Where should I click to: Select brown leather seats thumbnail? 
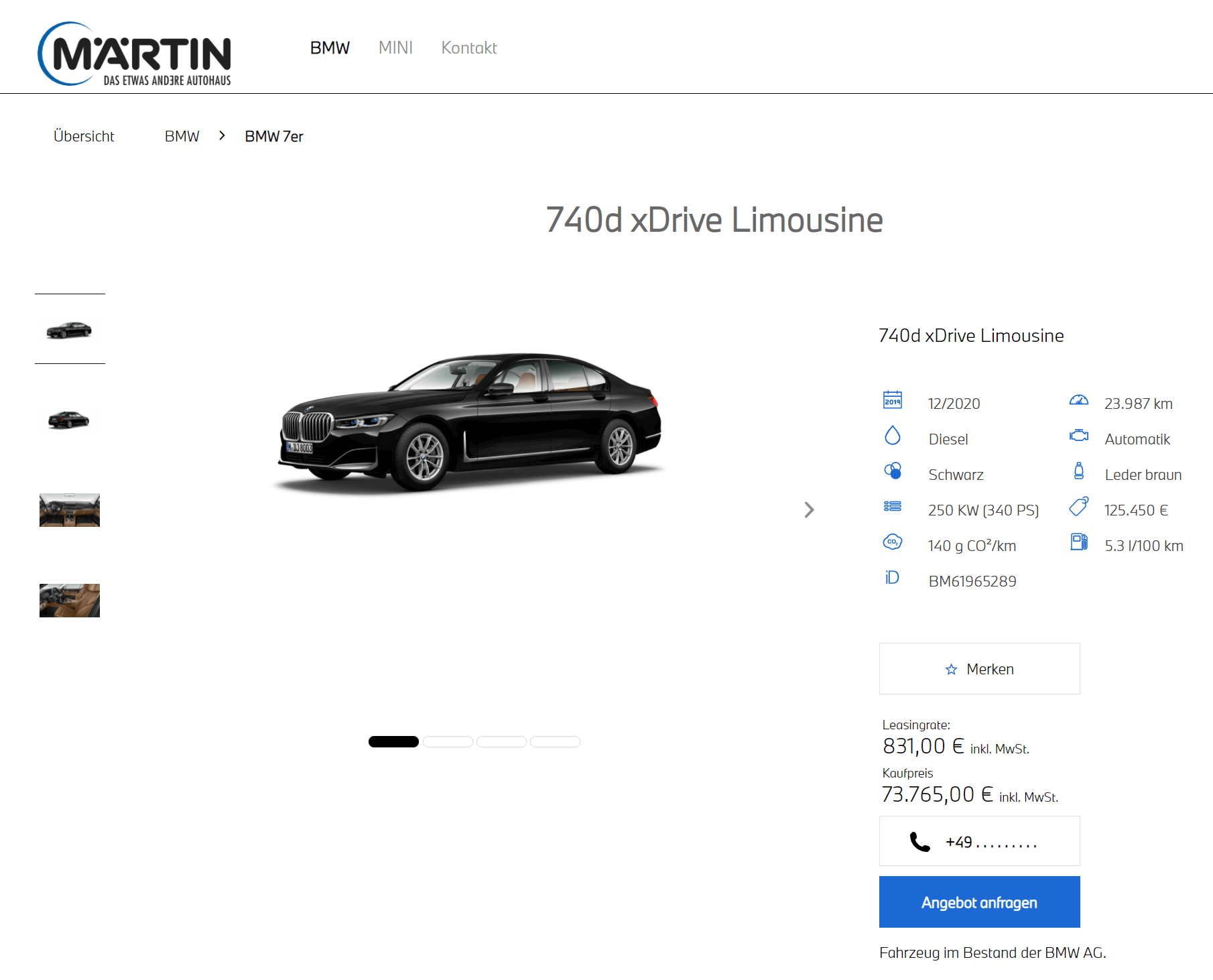[x=70, y=601]
